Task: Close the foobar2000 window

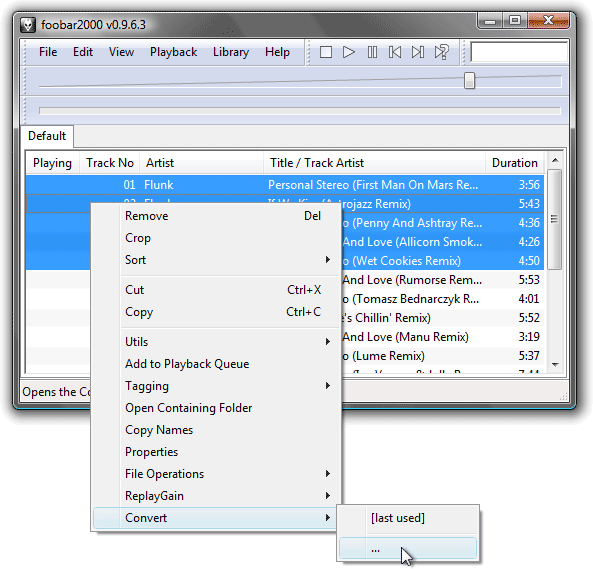Action: pyautogui.click(x=548, y=20)
